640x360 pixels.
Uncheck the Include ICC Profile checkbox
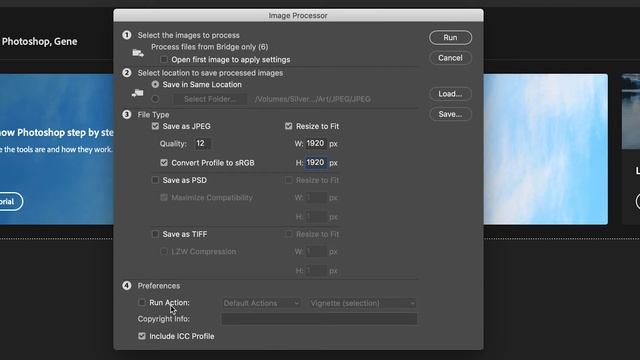142,336
